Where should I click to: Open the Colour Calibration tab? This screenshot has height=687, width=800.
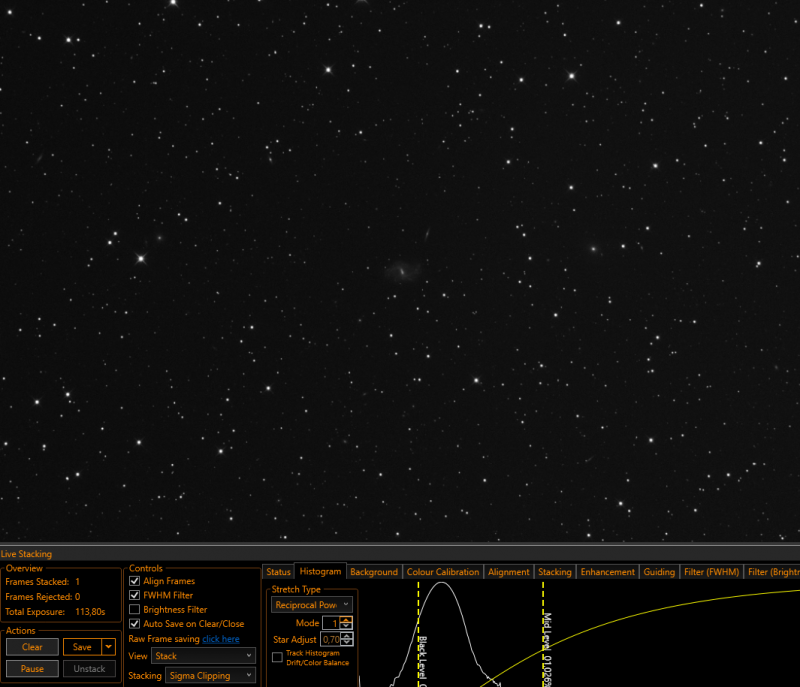point(443,572)
